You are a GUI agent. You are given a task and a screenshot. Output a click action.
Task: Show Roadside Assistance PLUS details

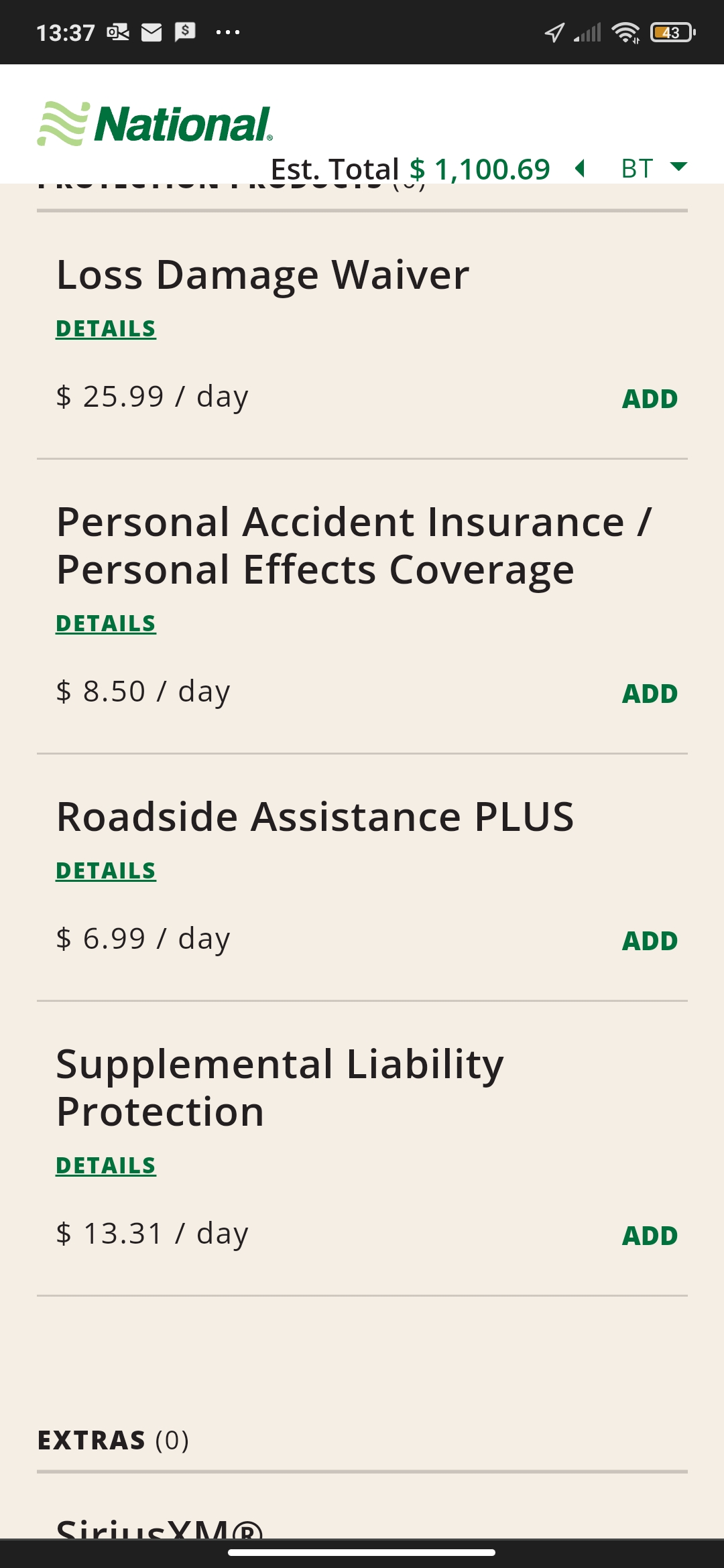coord(106,871)
